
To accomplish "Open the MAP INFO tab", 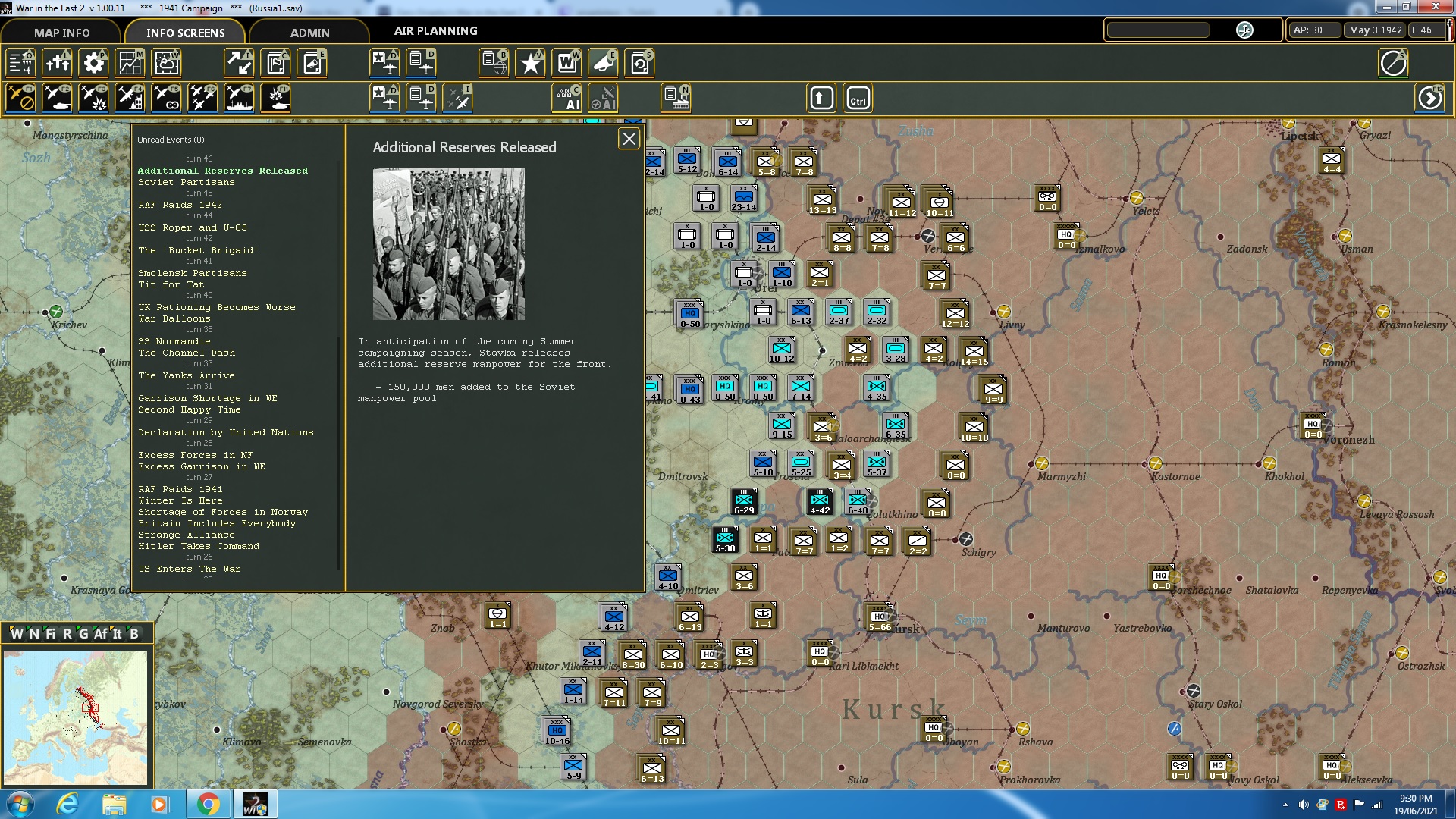I will coord(61,33).
